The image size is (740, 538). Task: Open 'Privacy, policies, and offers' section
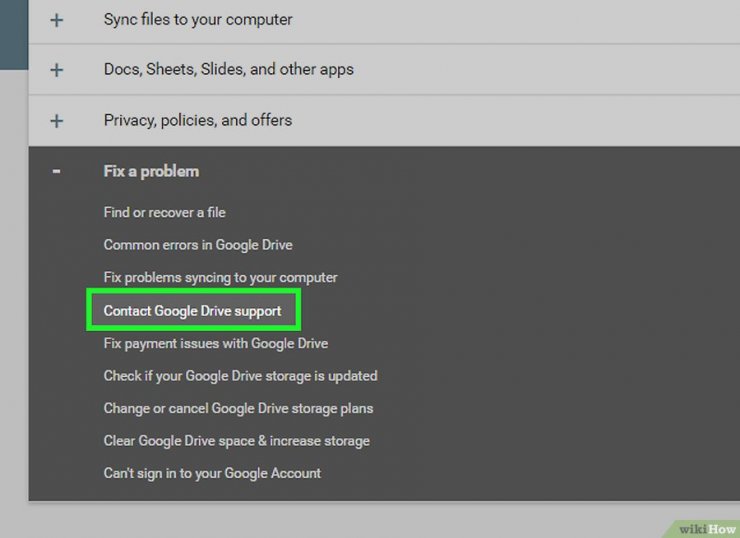pyautogui.click(x=198, y=120)
